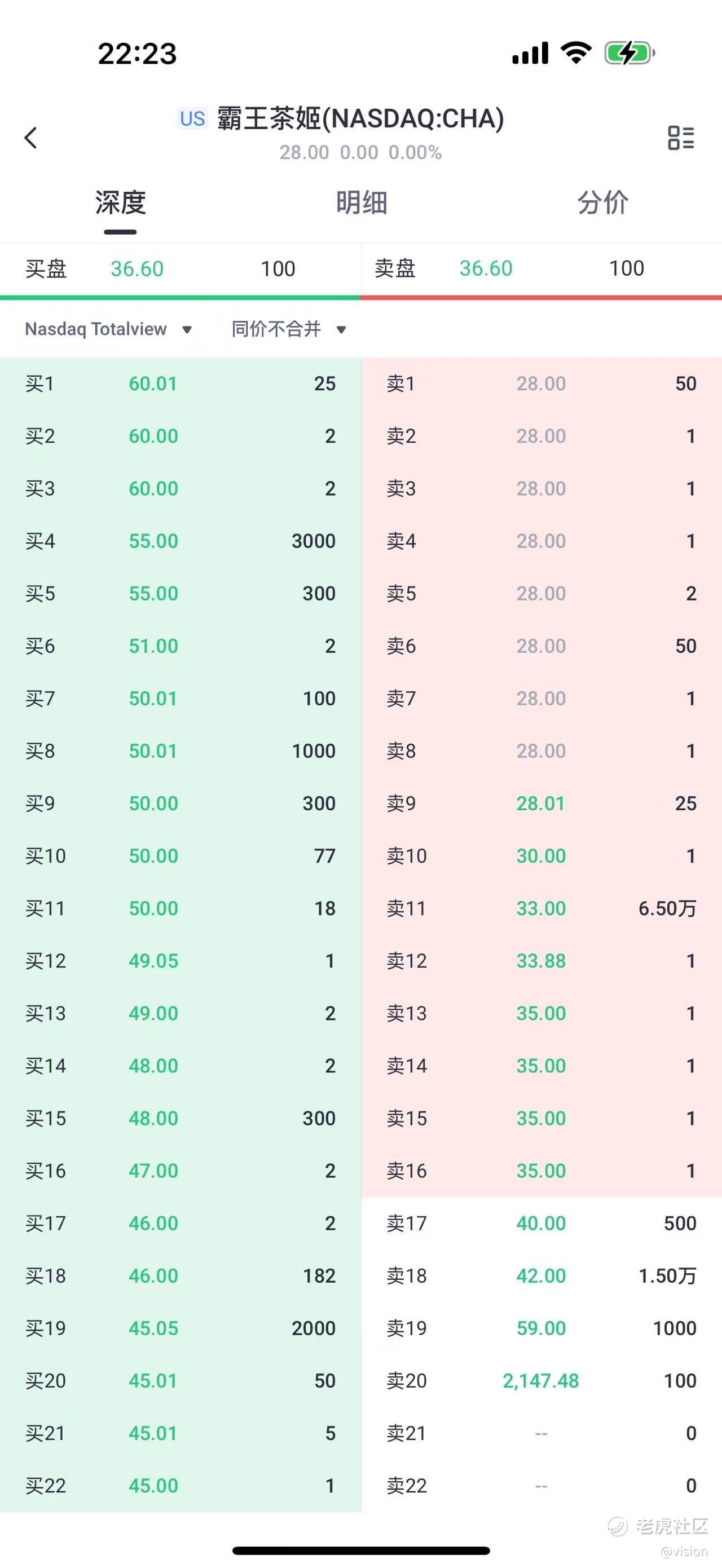722x1568 pixels.
Task: Tap the back arrow icon
Action: [x=31, y=138]
